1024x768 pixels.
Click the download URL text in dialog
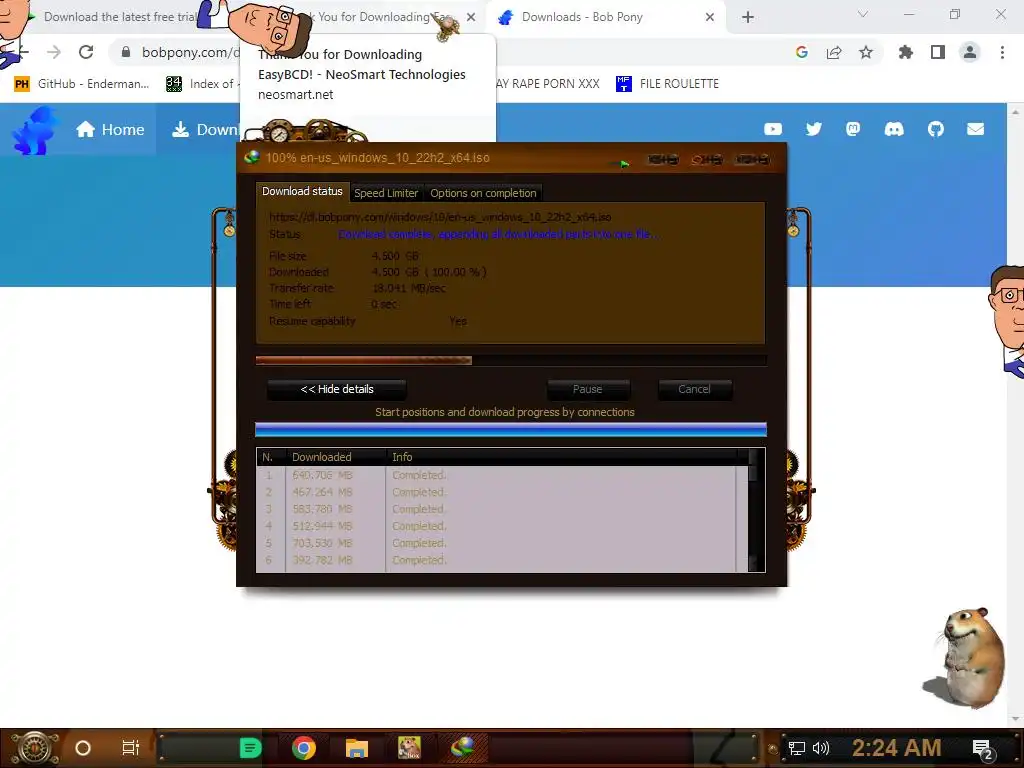coord(440,217)
